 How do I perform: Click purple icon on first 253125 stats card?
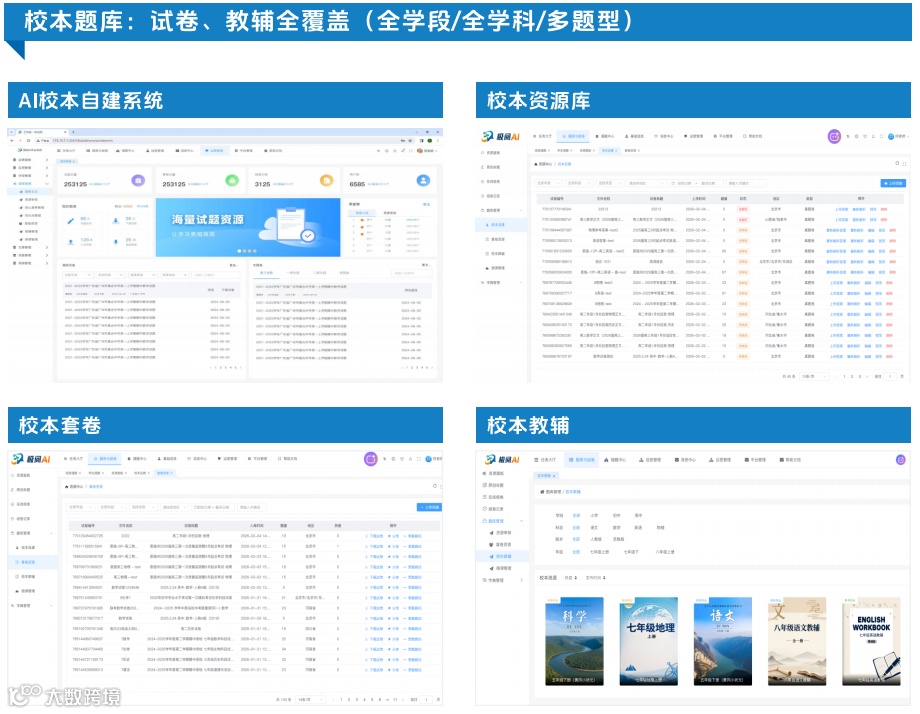pos(138,181)
